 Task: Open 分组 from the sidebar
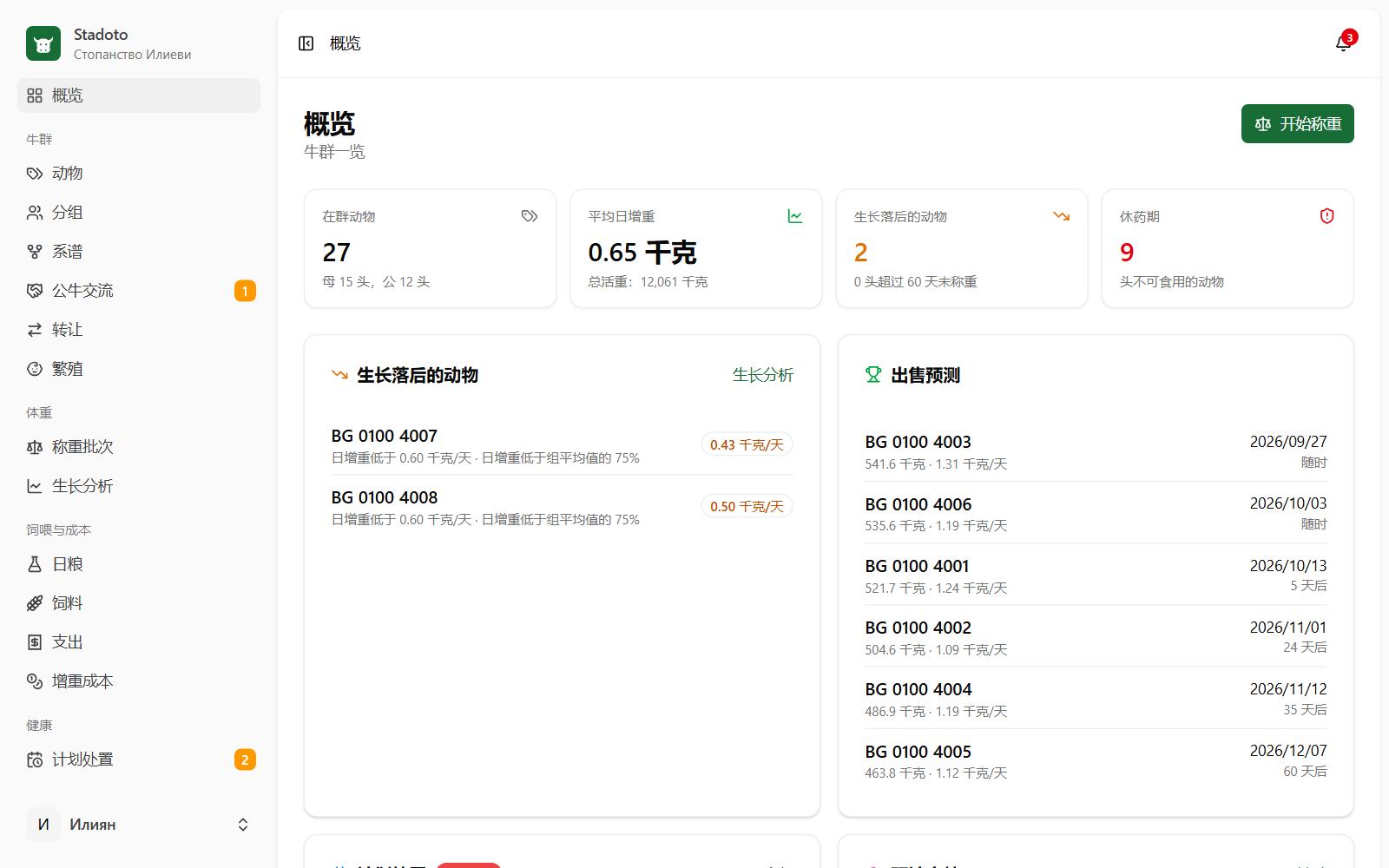[139, 213]
